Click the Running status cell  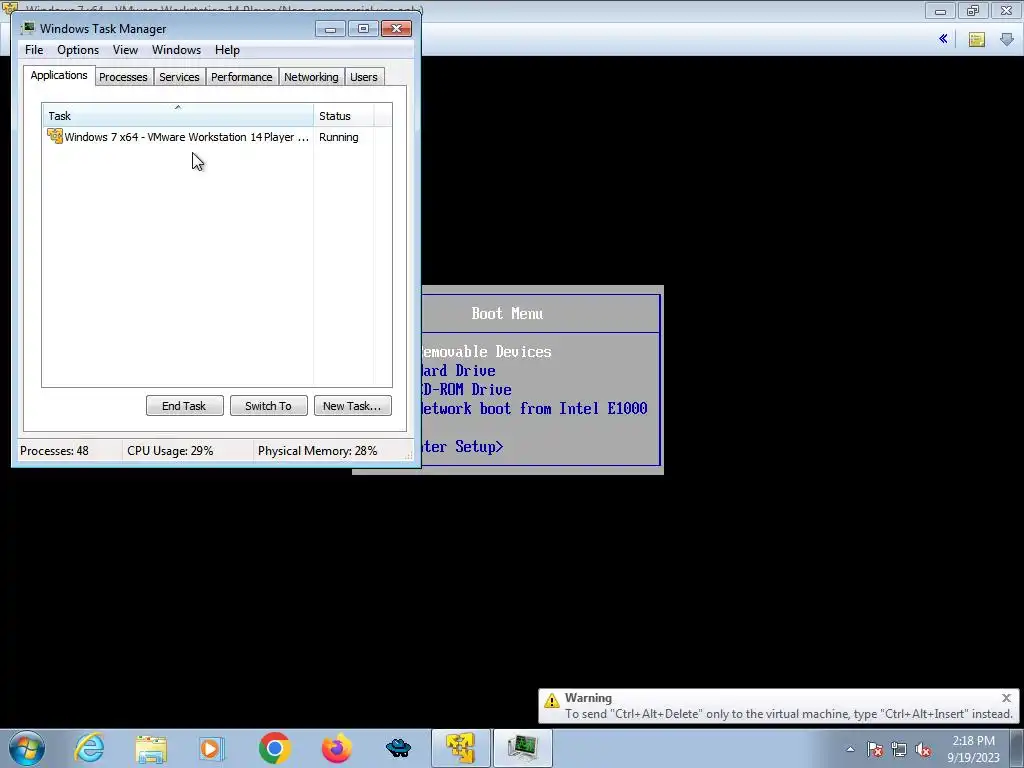[338, 137]
